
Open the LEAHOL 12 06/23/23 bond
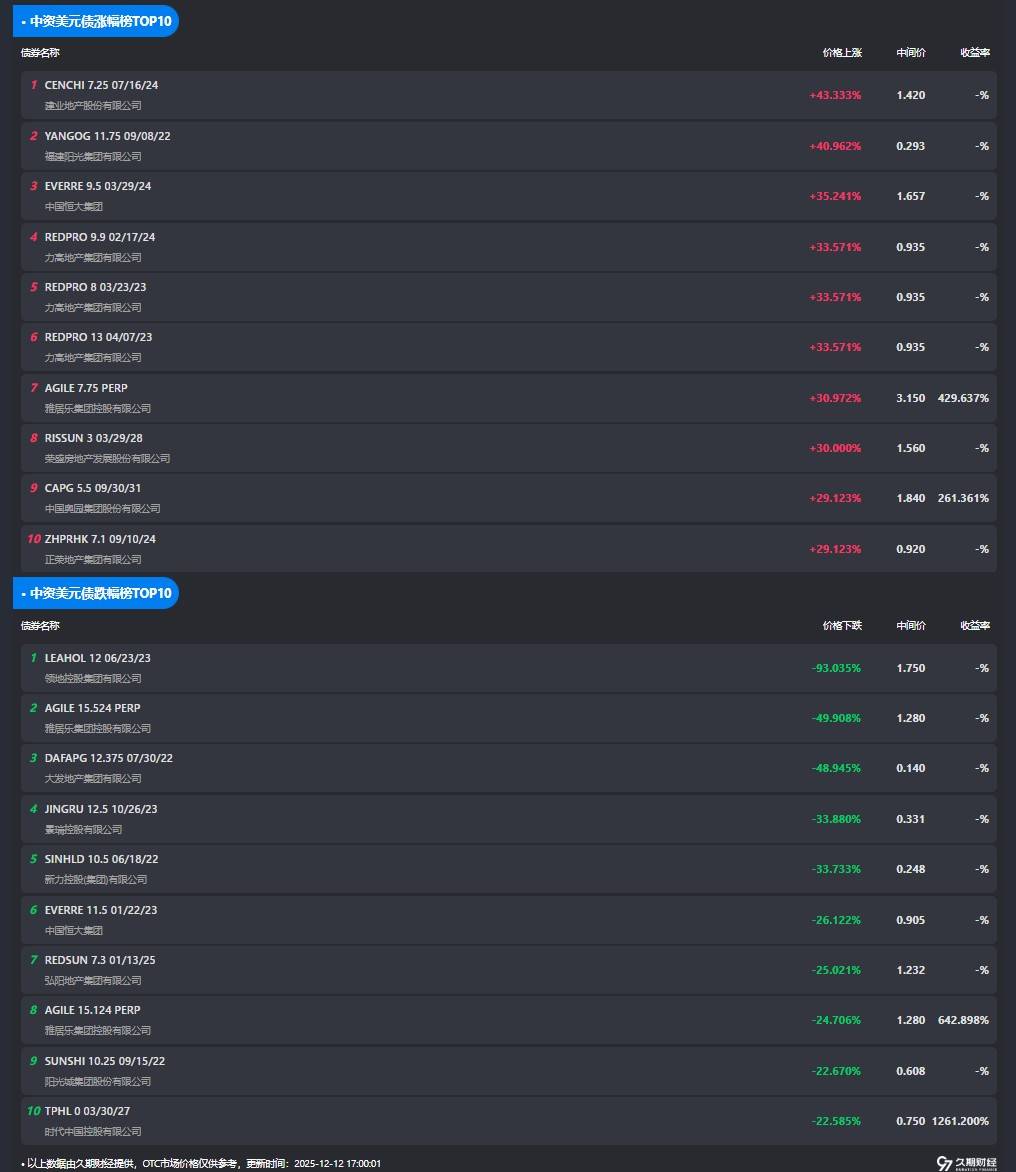click(98, 658)
